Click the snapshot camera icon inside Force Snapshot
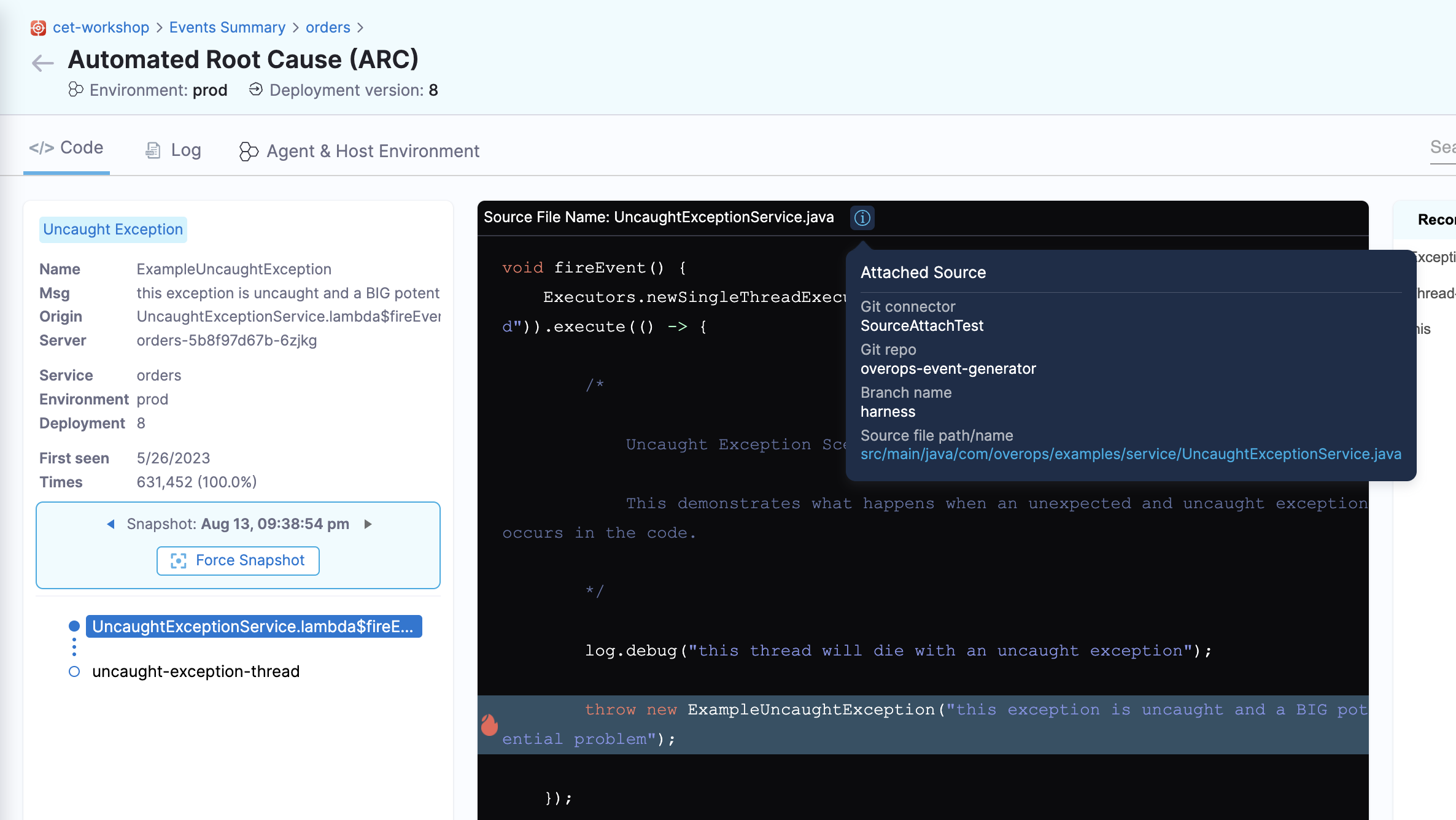The width and height of the screenshot is (1456, 820). [x=178, y=560]
